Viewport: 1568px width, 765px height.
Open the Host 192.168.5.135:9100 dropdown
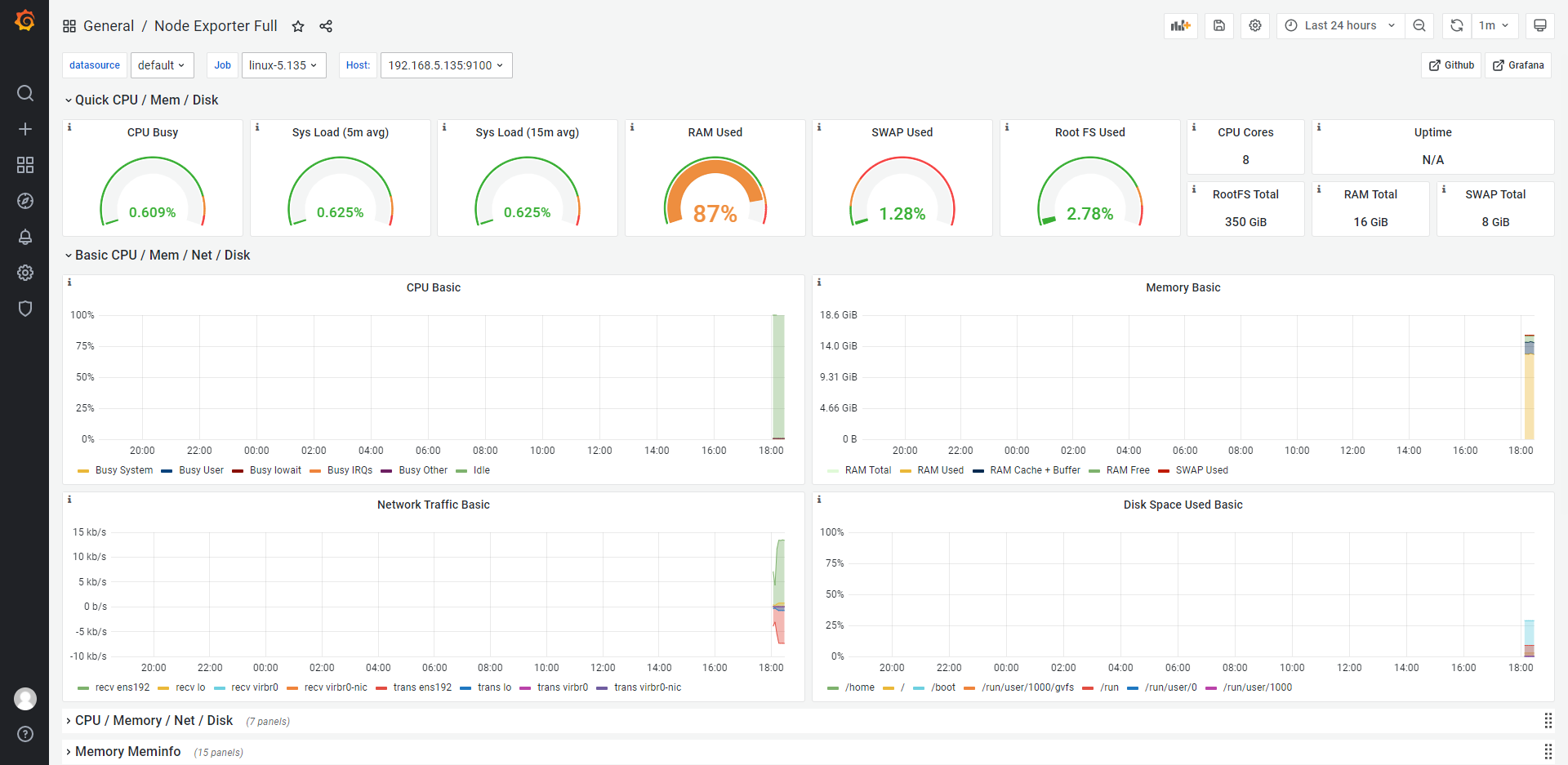point(446,65)
